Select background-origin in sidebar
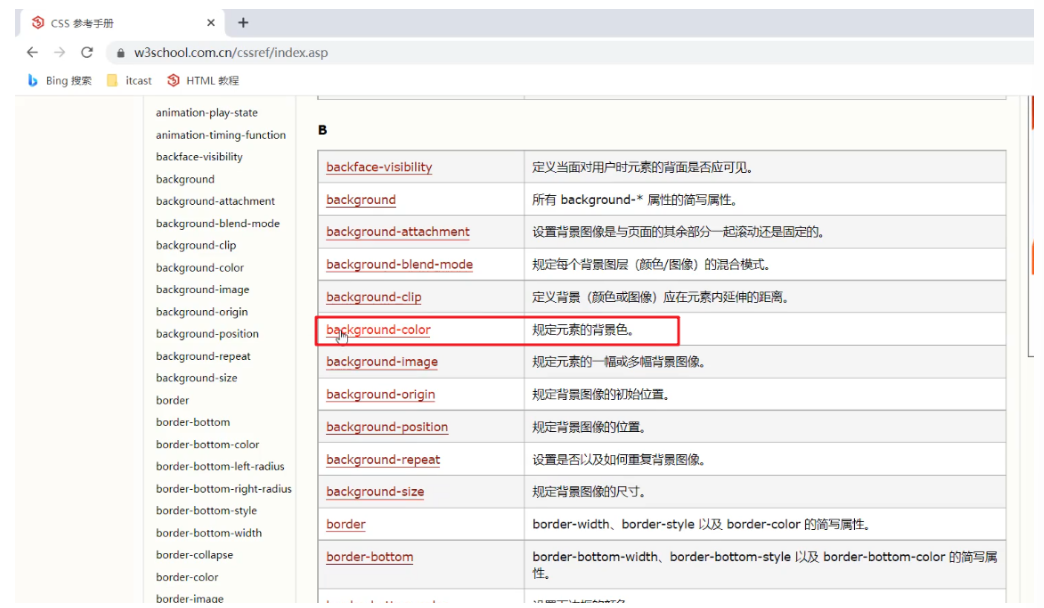The height and width of the screenshot is (608, 1044). point(202,312)
